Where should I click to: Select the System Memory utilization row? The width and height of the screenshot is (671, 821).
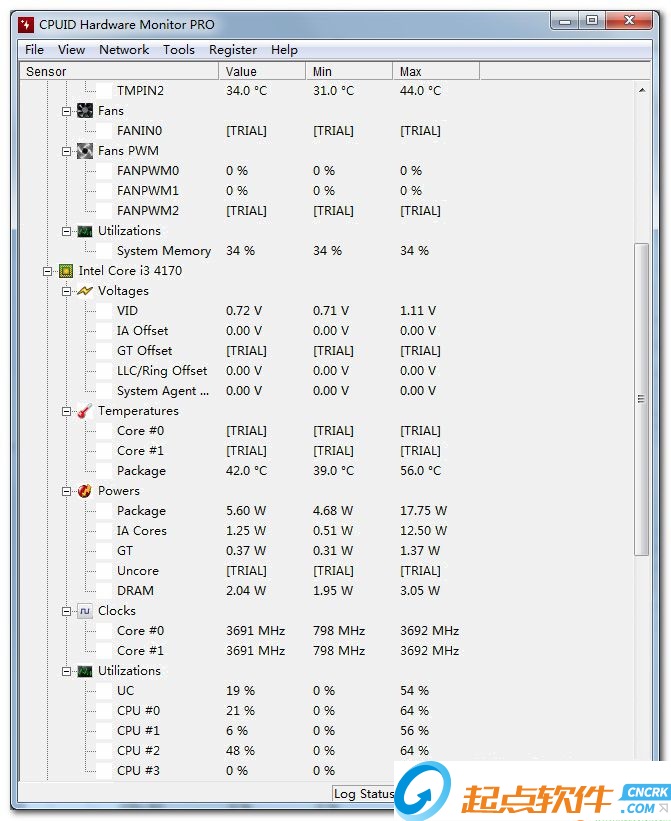click(x=164, y=251)
